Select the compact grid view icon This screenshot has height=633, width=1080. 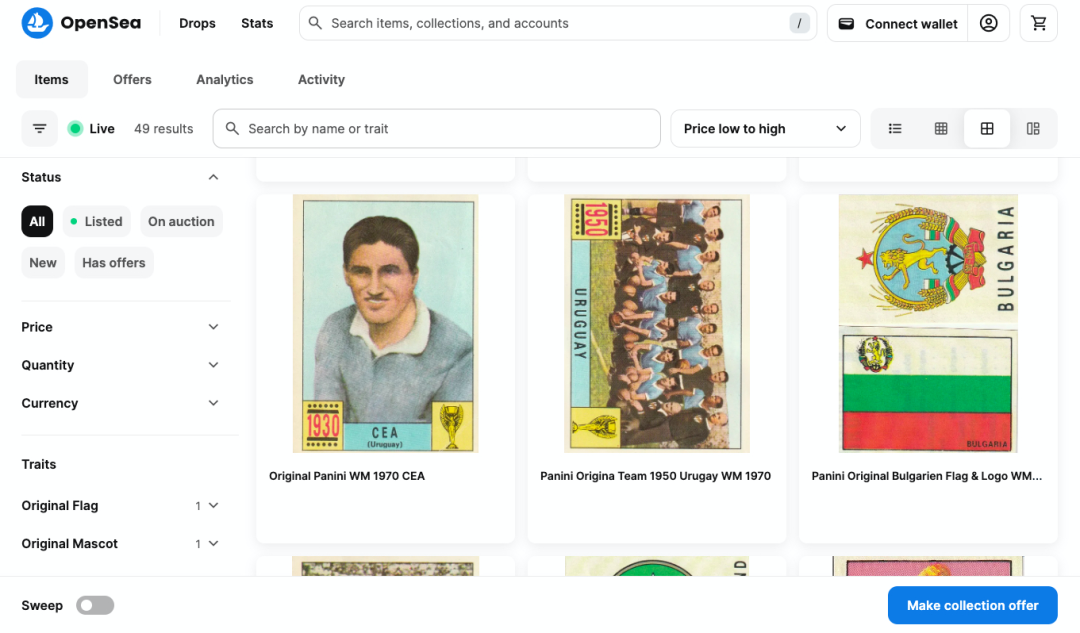coord(941,129)
